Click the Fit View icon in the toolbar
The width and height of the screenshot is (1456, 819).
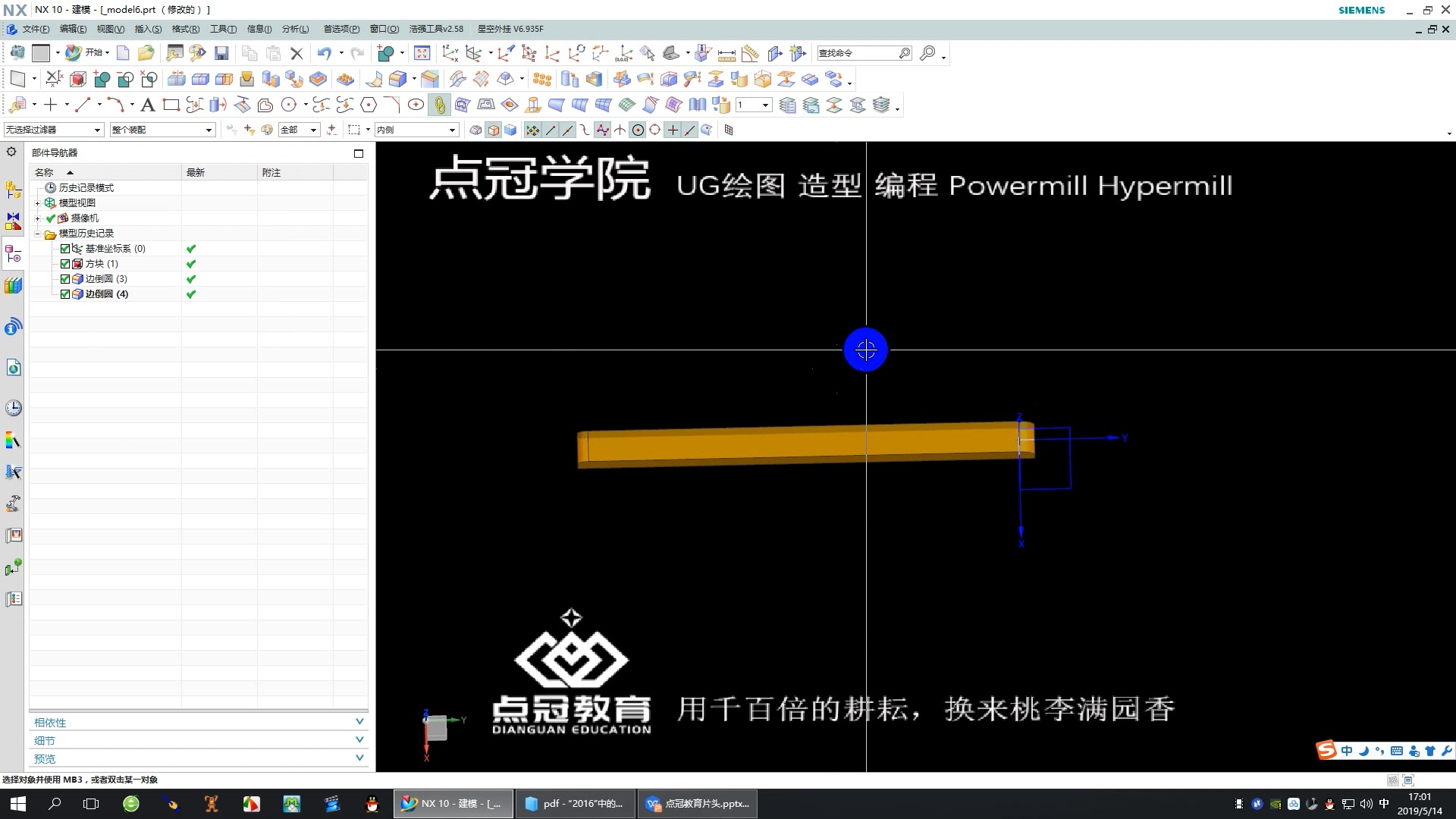(422, 53)
